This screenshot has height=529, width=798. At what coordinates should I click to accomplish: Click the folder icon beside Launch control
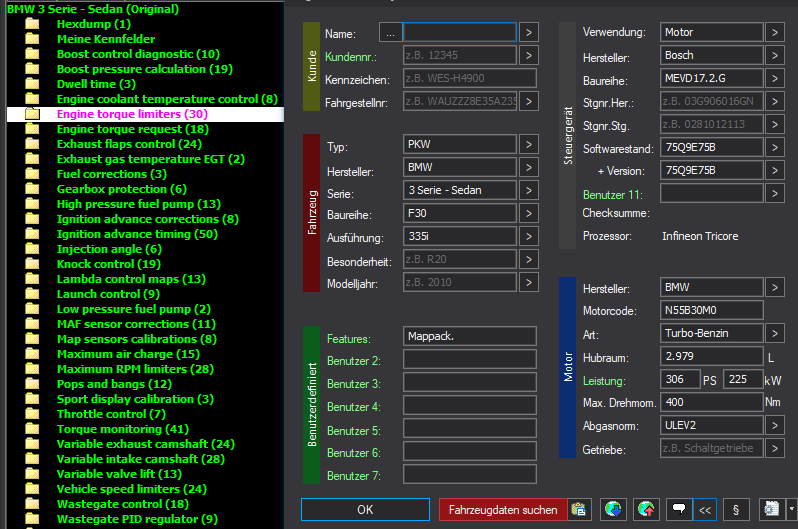[32, 294]
